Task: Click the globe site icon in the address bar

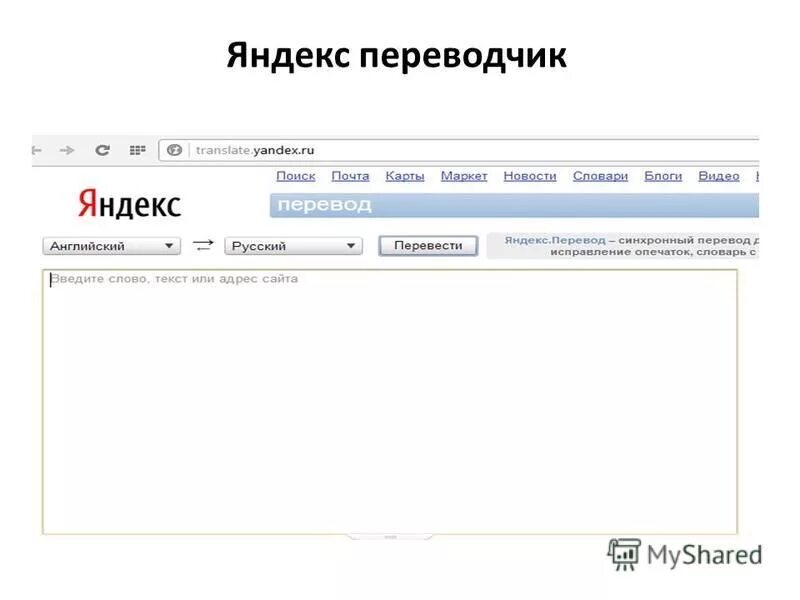Action: [174, 150]
